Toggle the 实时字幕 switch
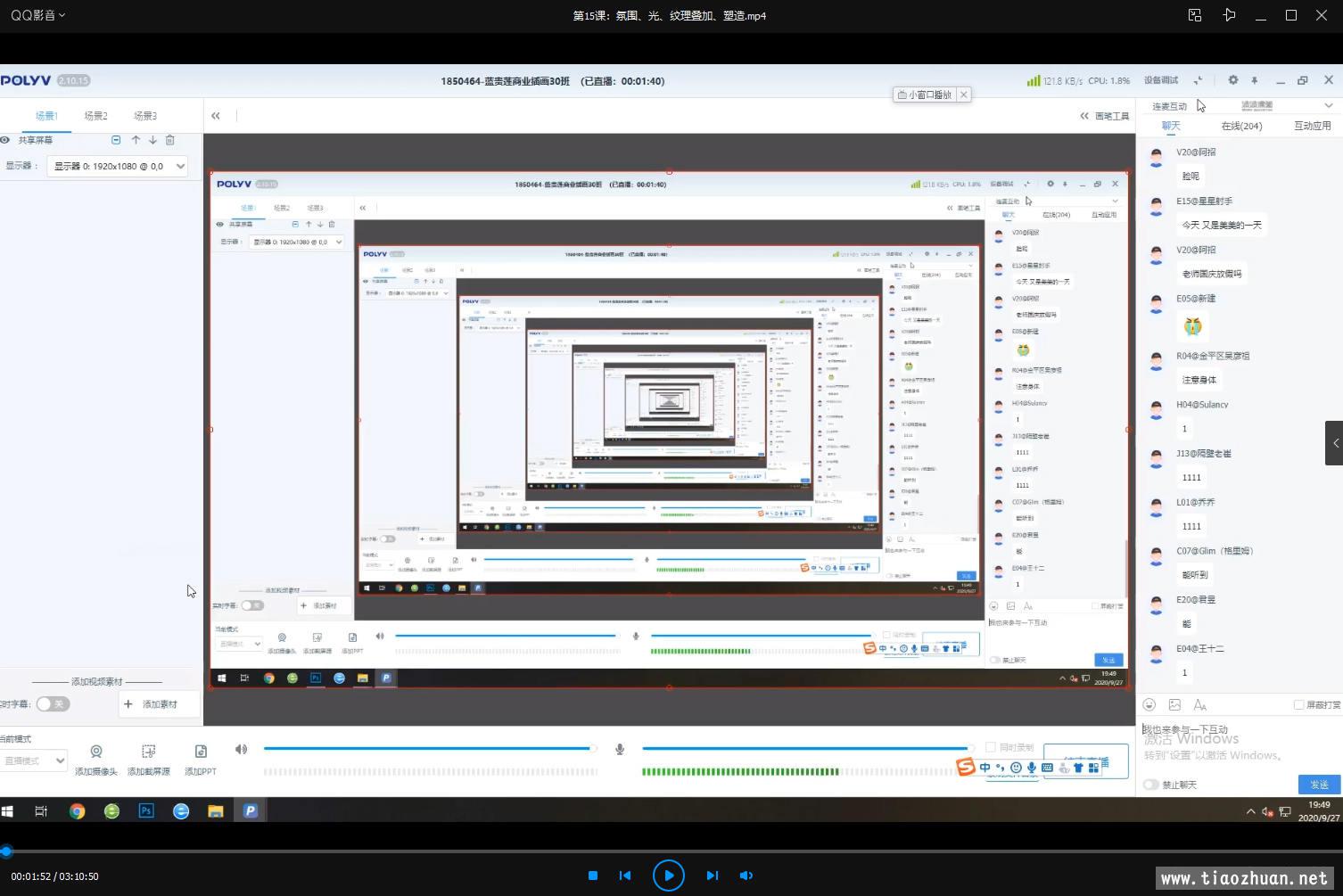The width and height of the screenshot is (1343, 896). tap(53, 704)
